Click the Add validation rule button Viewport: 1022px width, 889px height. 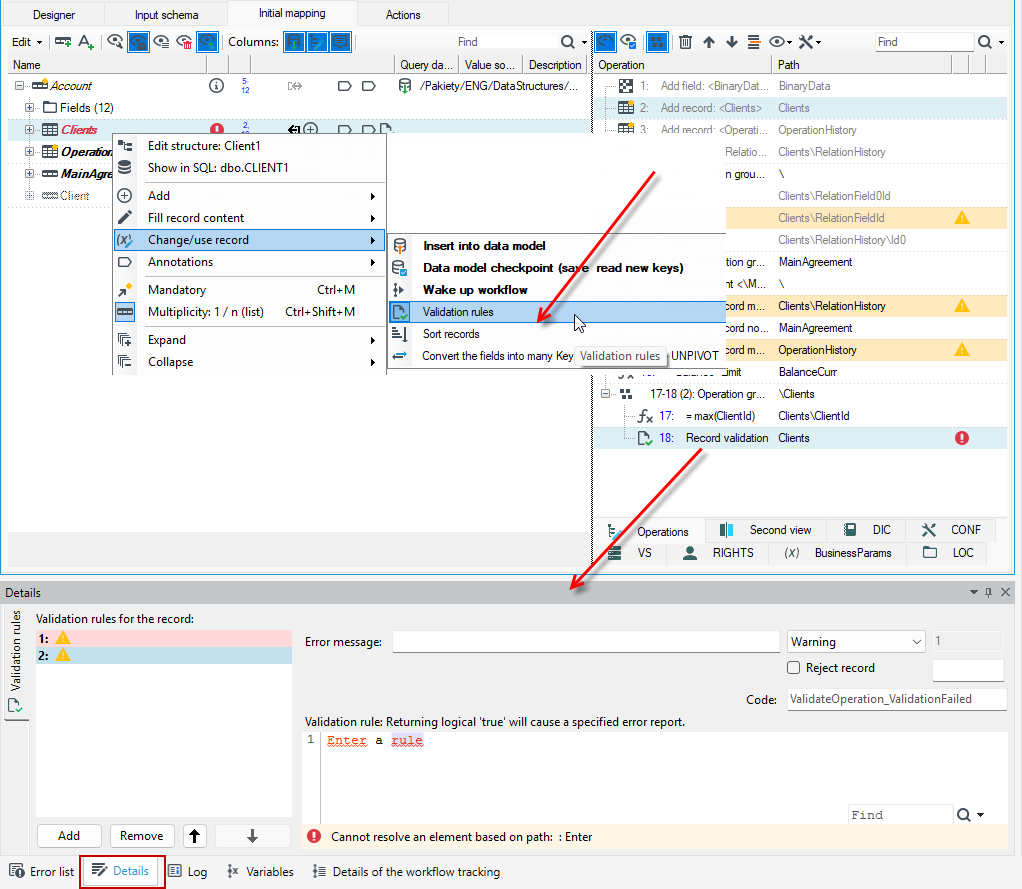69,836
